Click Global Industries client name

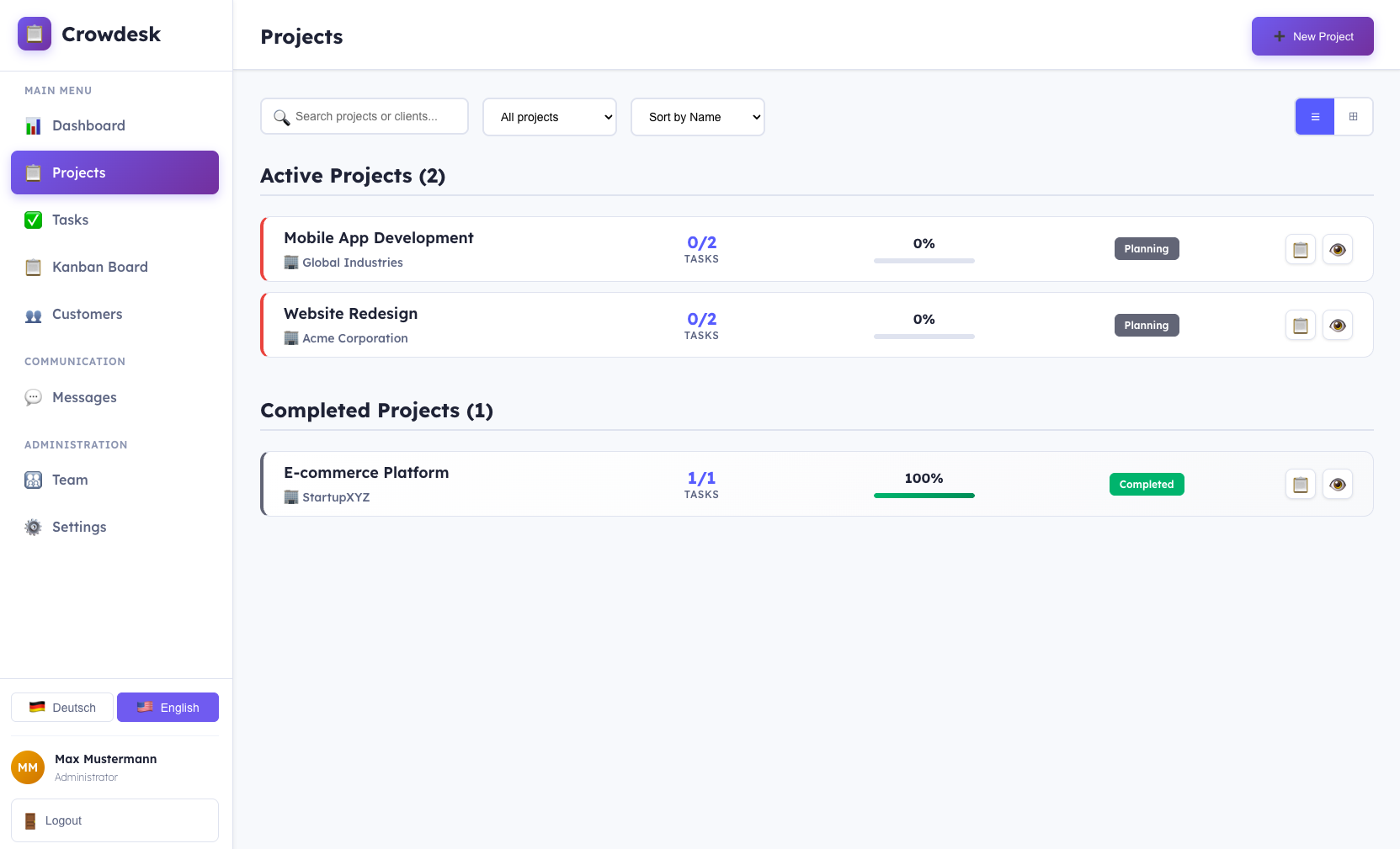353,263
